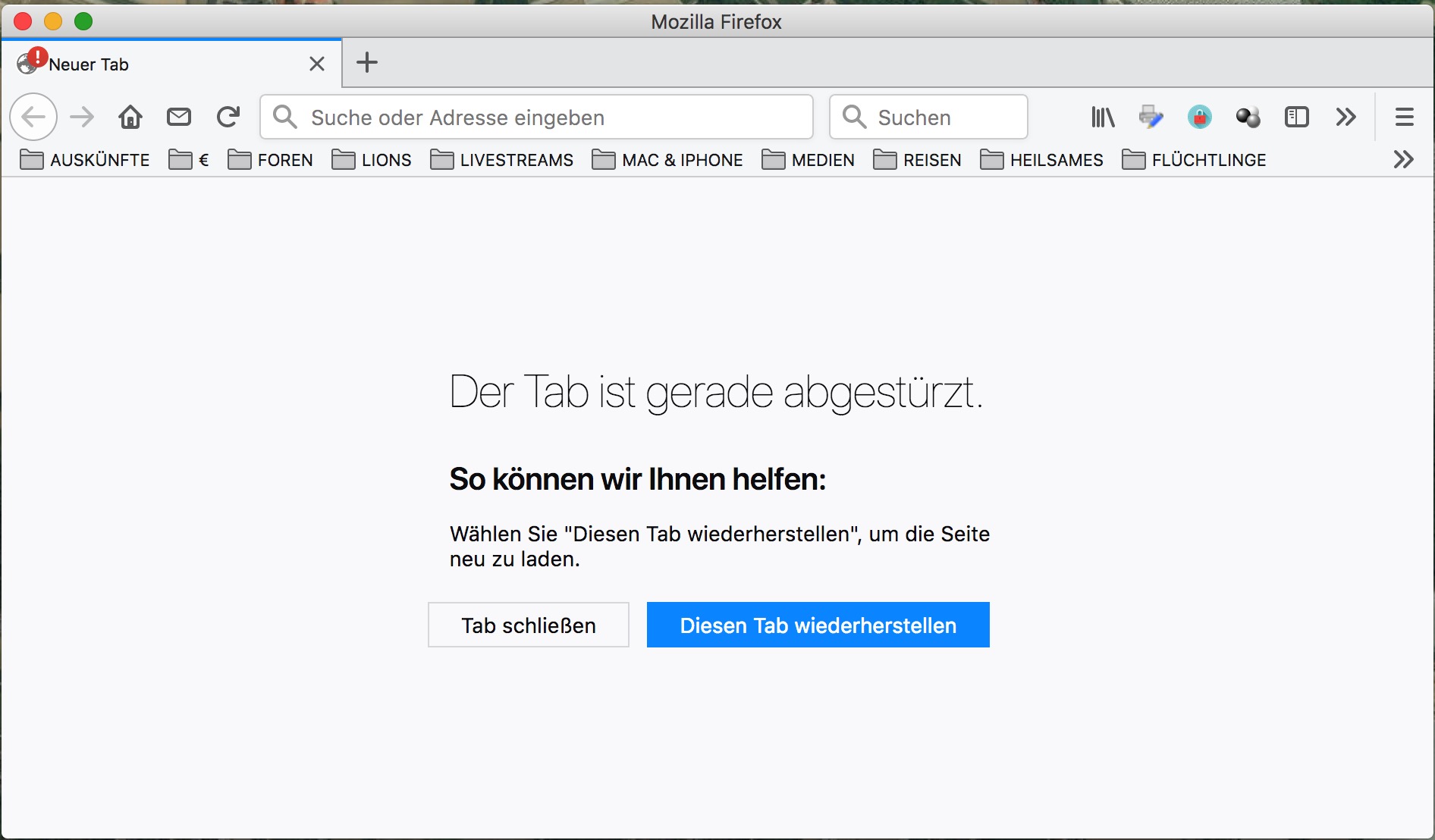Open the FLÜCHTLINGE bookmark folder
Screen dimensions: 1435x840
pos(1194,160)
